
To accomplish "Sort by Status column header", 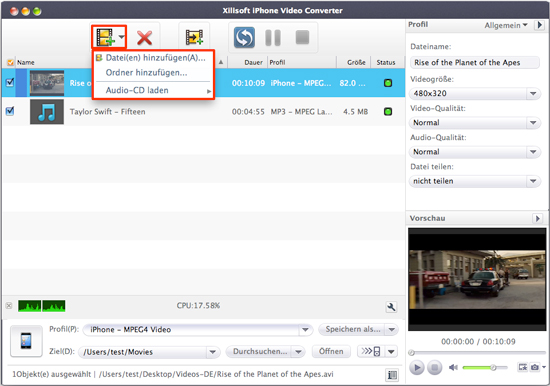I will tap(387, 62).
